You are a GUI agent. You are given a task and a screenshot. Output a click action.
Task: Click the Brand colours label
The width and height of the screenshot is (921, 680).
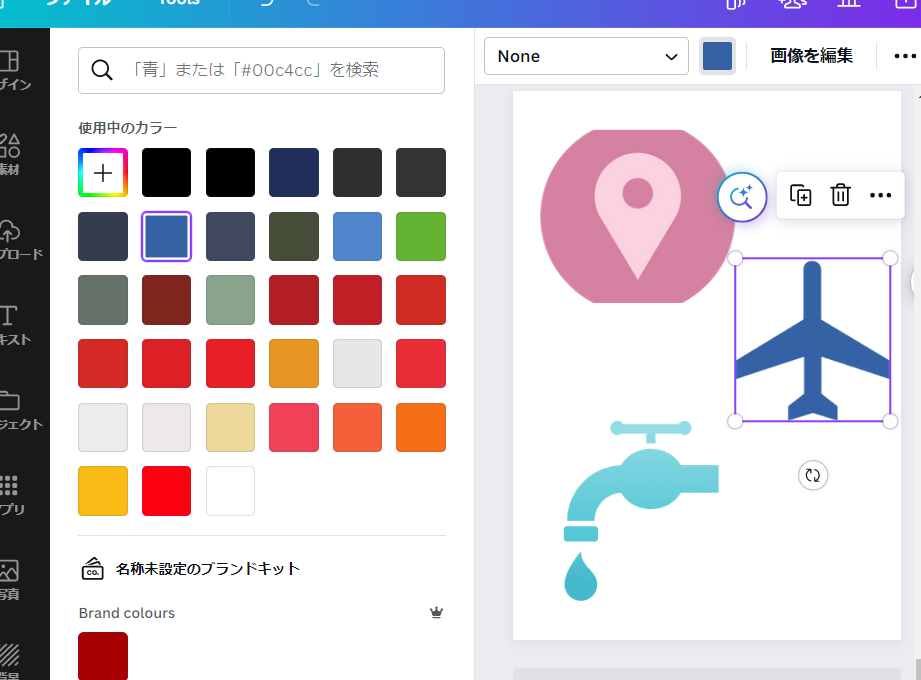click(x=127, y=613)
